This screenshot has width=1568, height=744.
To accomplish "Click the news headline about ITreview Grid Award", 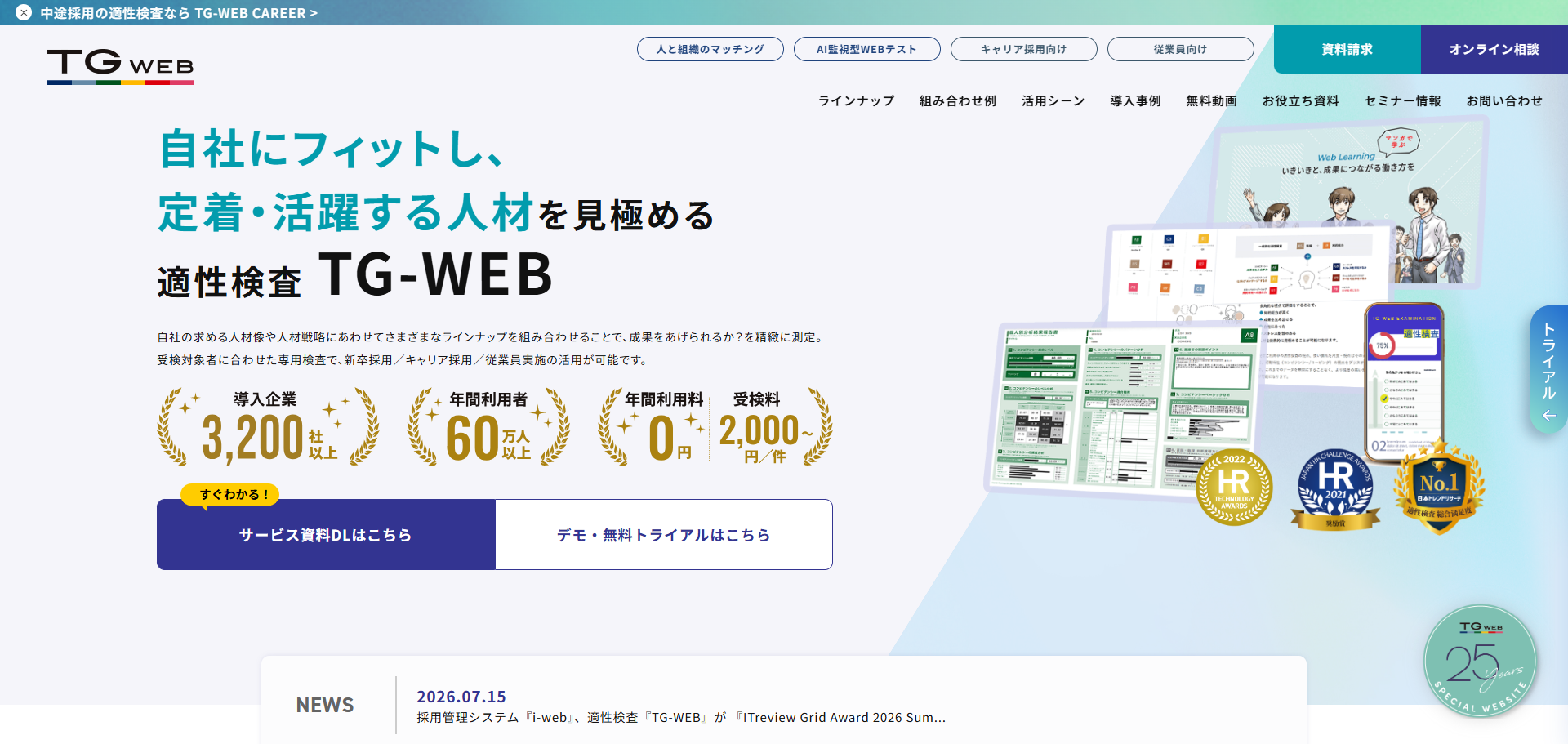I will coord(681,717).
